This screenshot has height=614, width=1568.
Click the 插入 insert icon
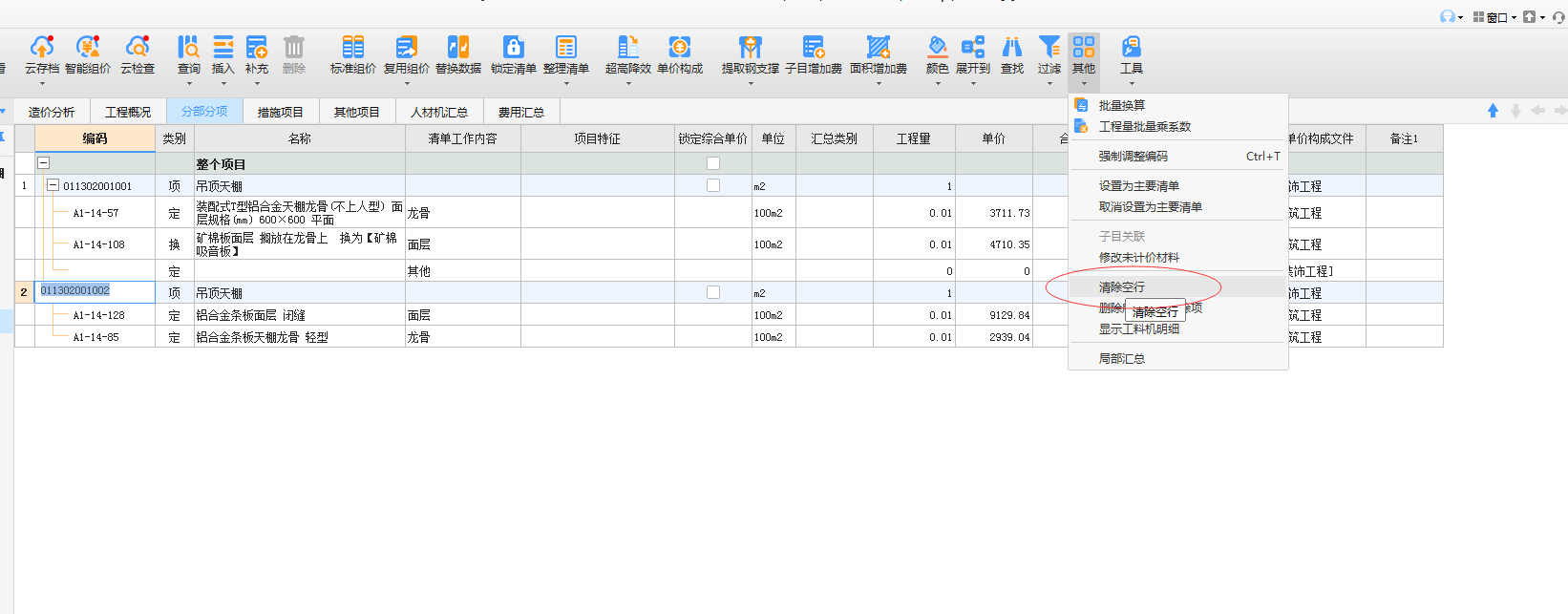coord(222,47)
